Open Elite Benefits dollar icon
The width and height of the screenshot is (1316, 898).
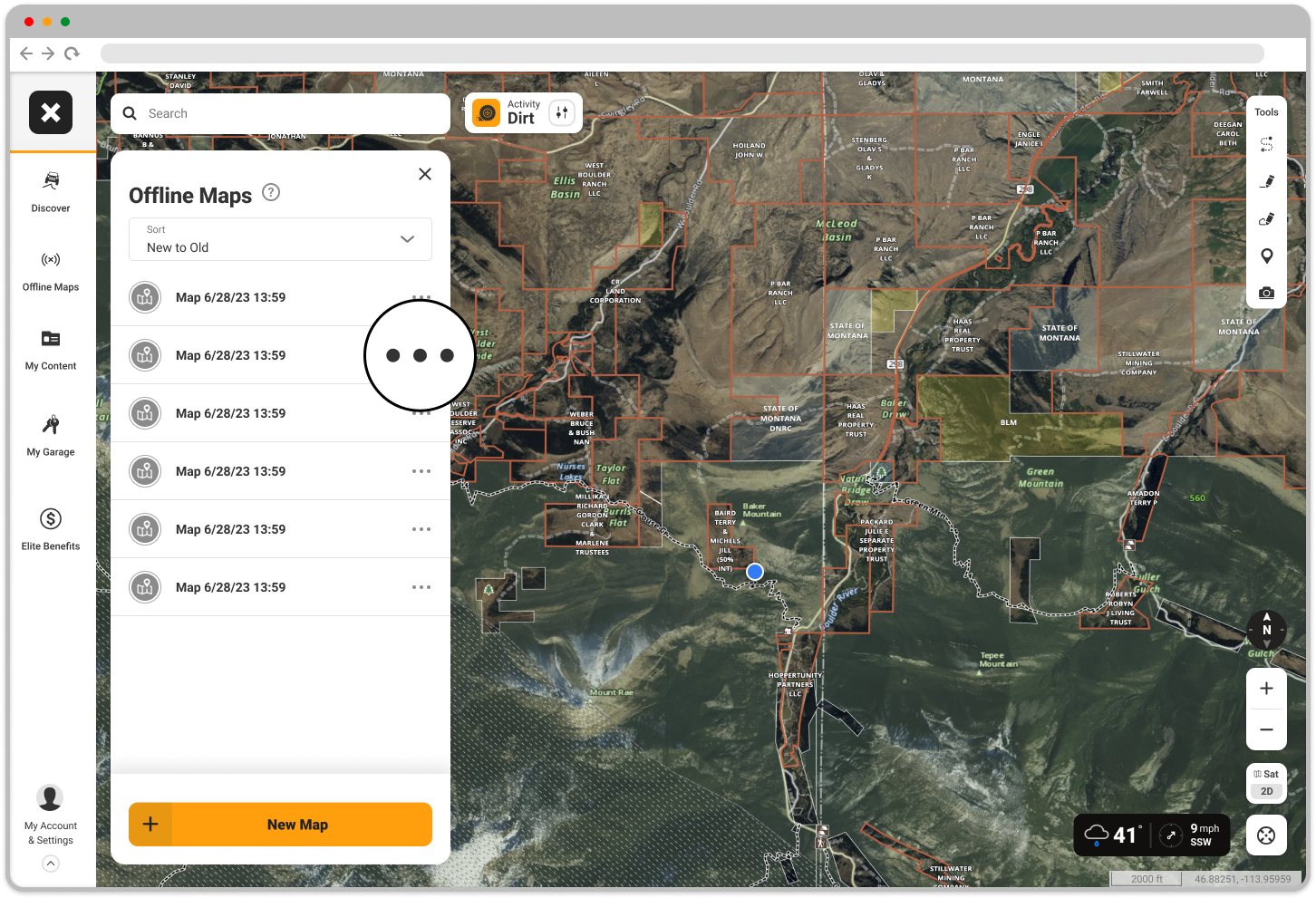click(x=51, y=519)
